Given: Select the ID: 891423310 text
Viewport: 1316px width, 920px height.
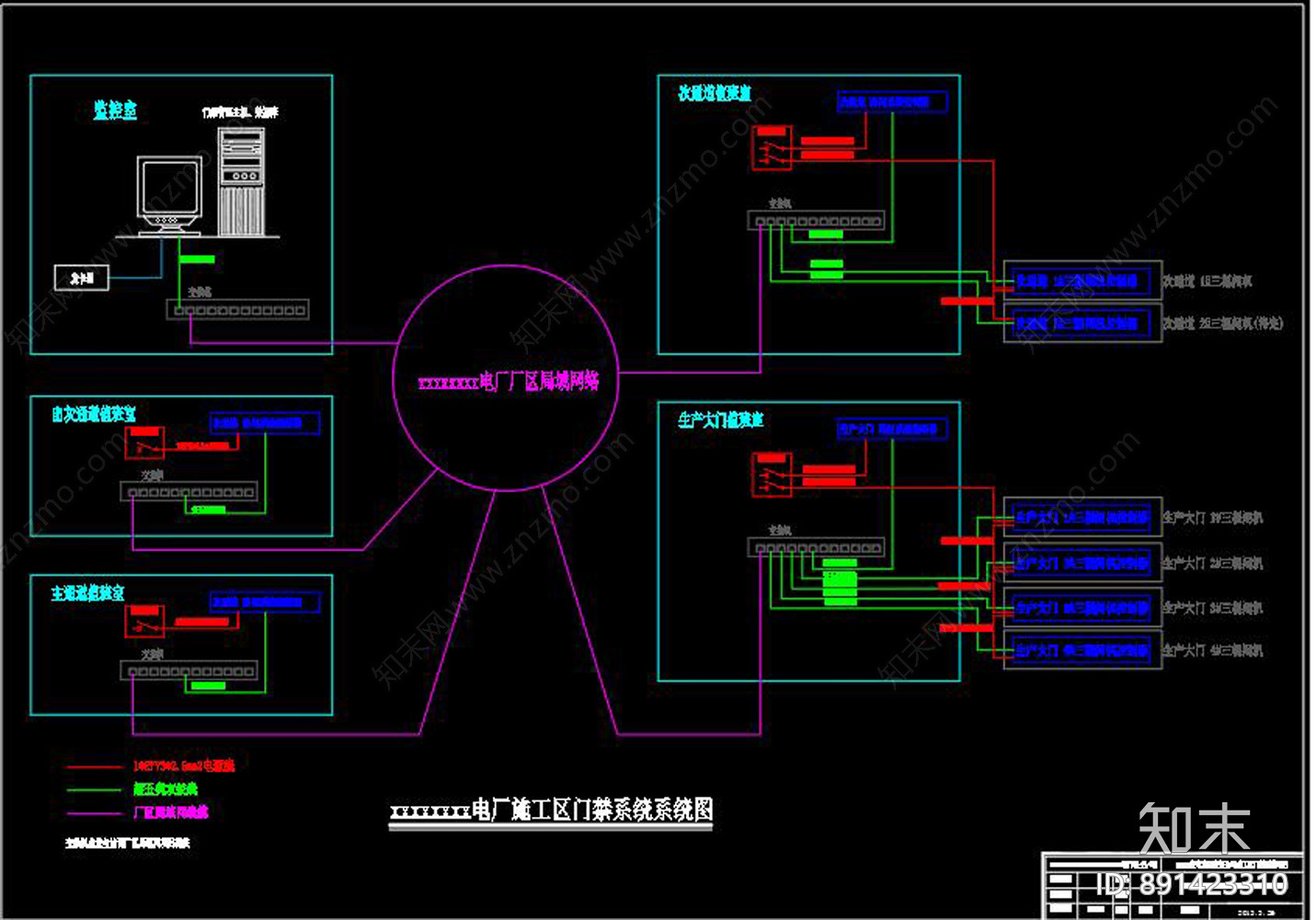Looking at the screenshot, I should click(x=1192, y=884).
